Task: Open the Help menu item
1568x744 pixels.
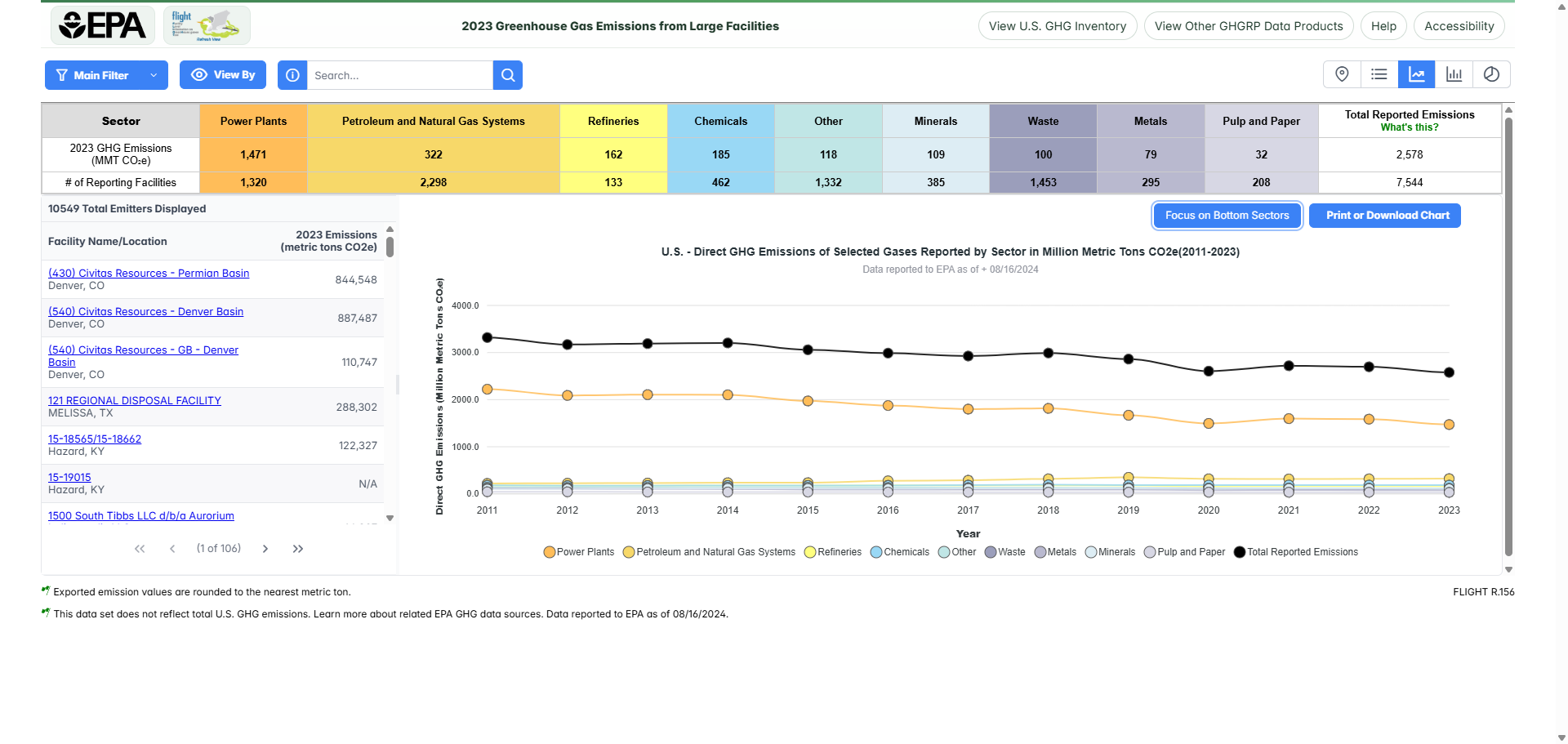Action: click(1383, 26)
